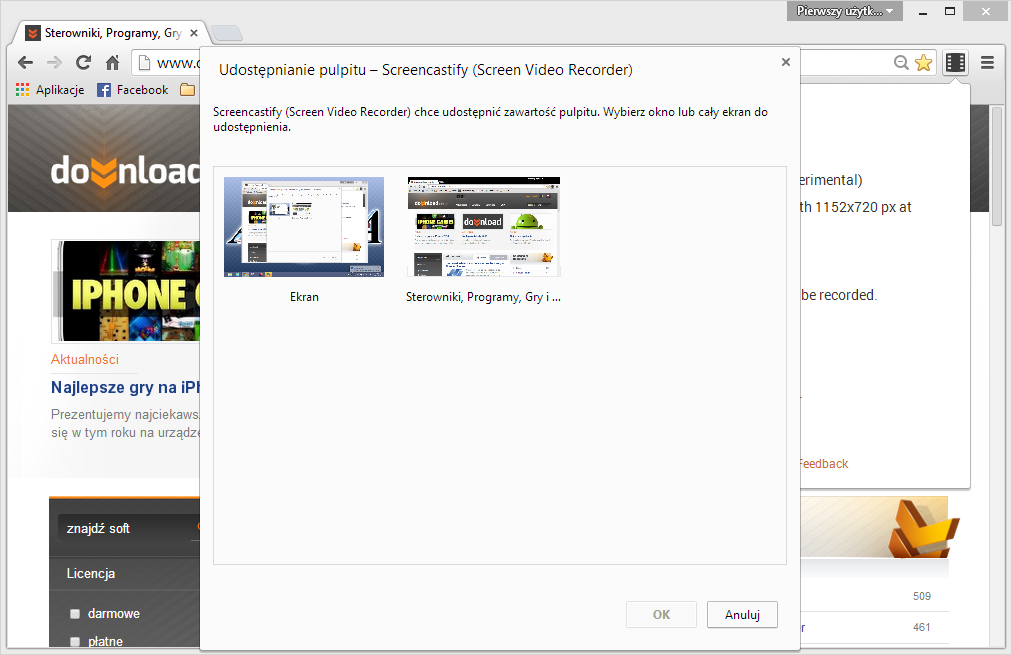The width and height of the screenshot is (1012, 655).
Task: Reload the page with the refresh icon
Action: click(x=83, y=63)
